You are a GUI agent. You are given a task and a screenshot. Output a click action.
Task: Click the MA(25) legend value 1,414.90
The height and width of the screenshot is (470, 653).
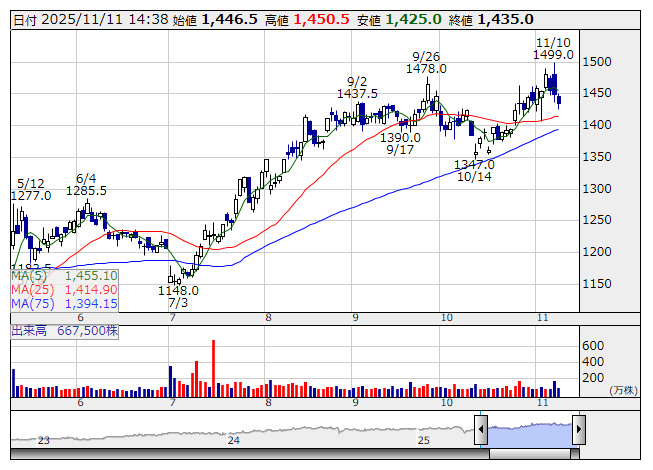click(x=91, y=290)
